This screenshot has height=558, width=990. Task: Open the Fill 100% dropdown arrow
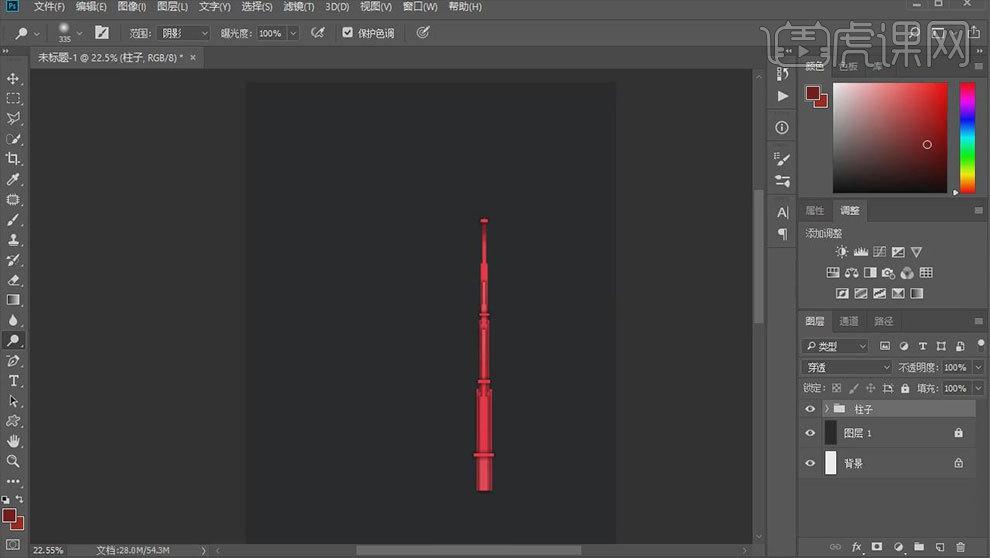[979, 388]
